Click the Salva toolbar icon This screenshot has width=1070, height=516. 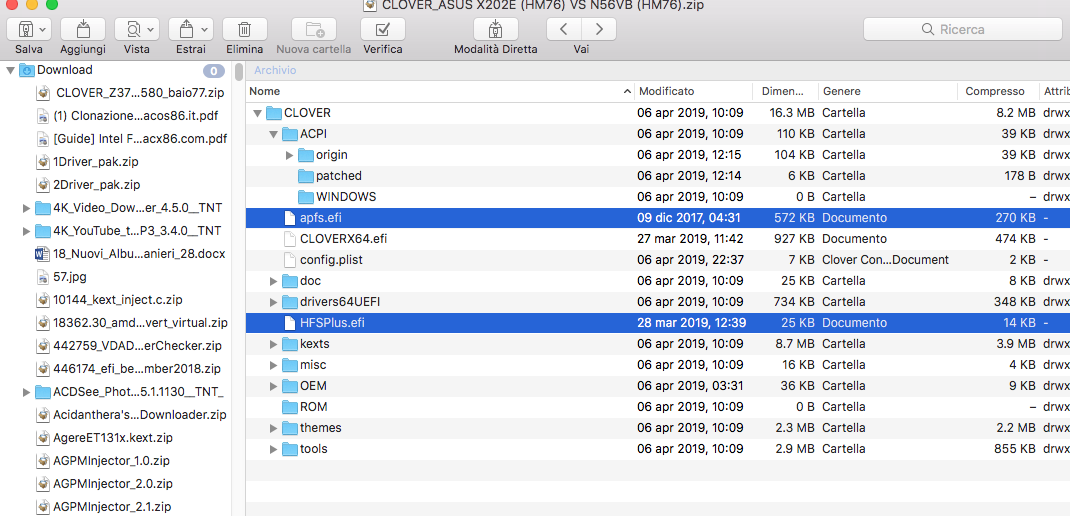(x=25, y=29)
